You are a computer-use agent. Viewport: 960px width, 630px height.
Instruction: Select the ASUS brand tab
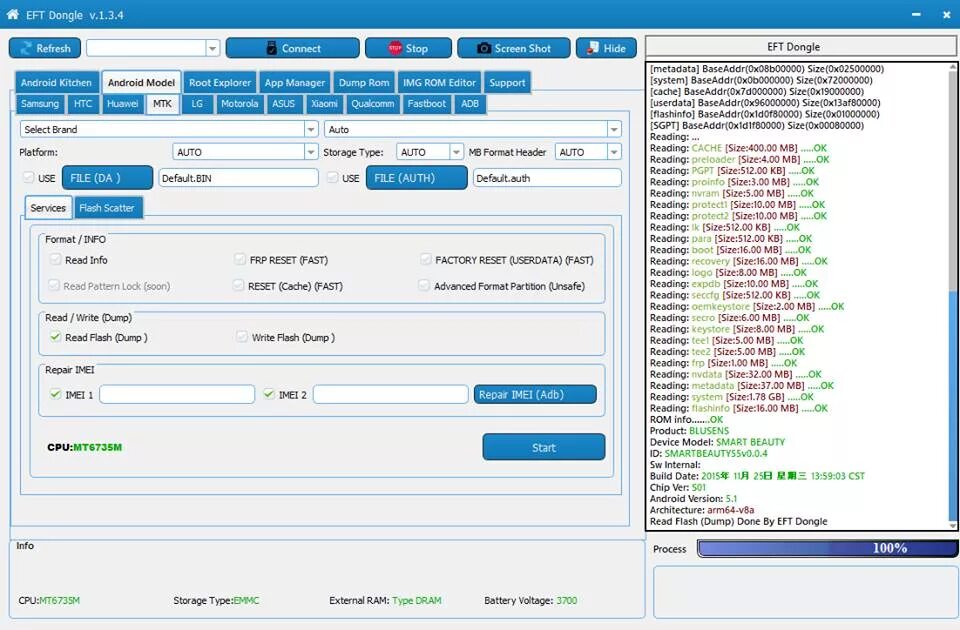(283, 104)
